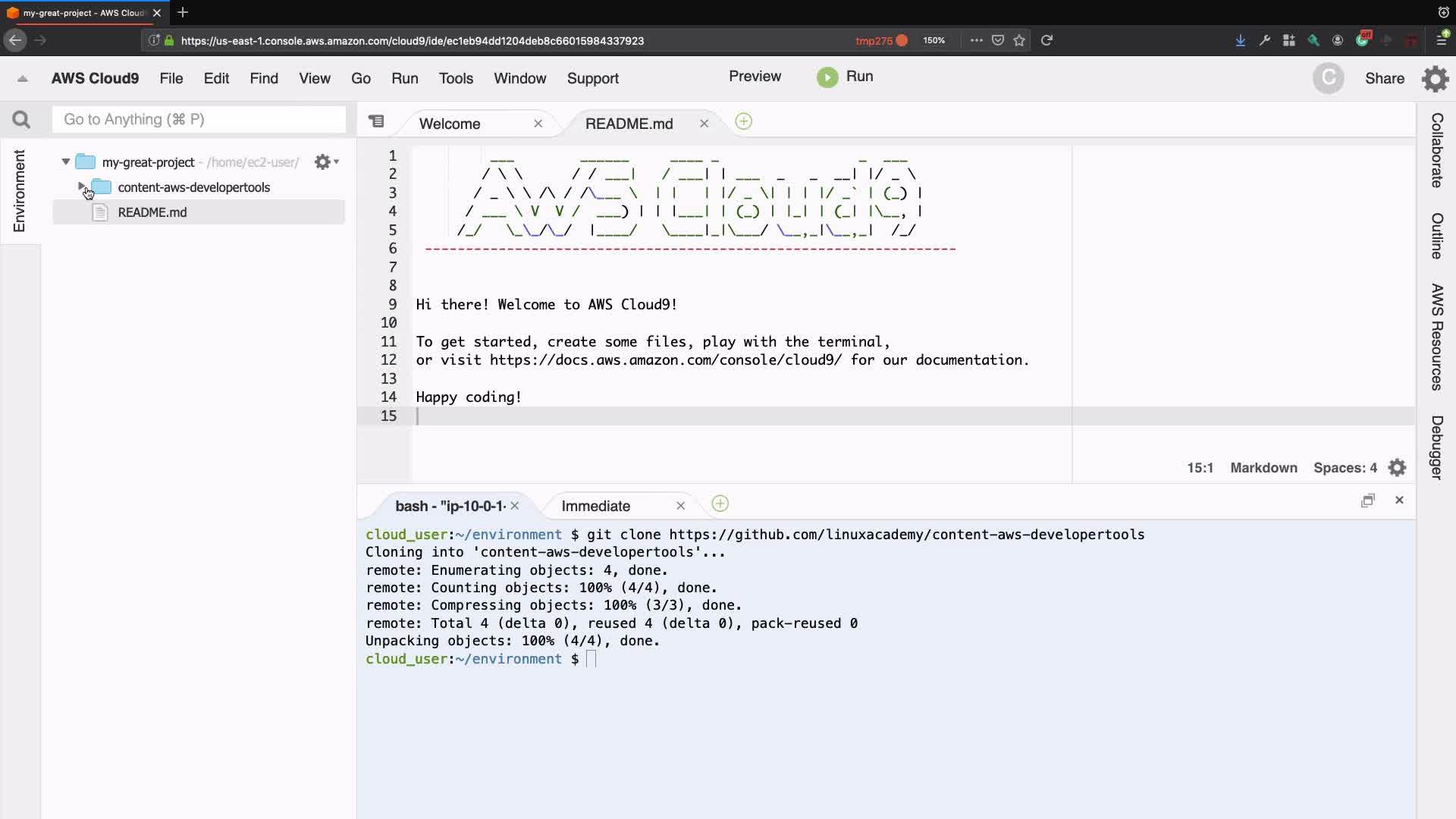The height and width of the screenshot is (819, 1456).
Task: Expand the content-aws-developertools folder
Action: click(81, 187)
